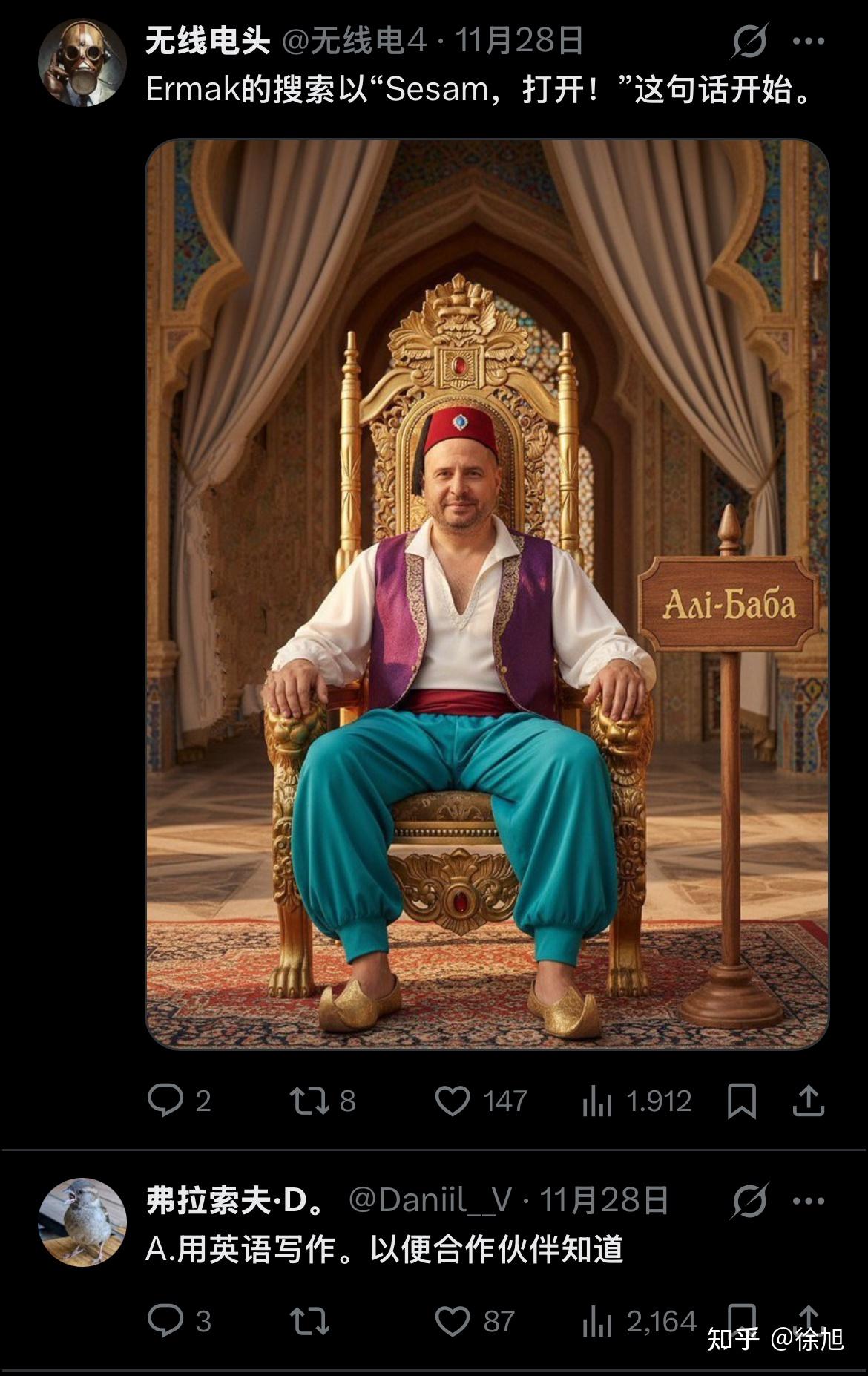This screenshot has height=1376, width=868.
Task: View analytics showing 1.912 views
Action: [x=637, y=1101]
